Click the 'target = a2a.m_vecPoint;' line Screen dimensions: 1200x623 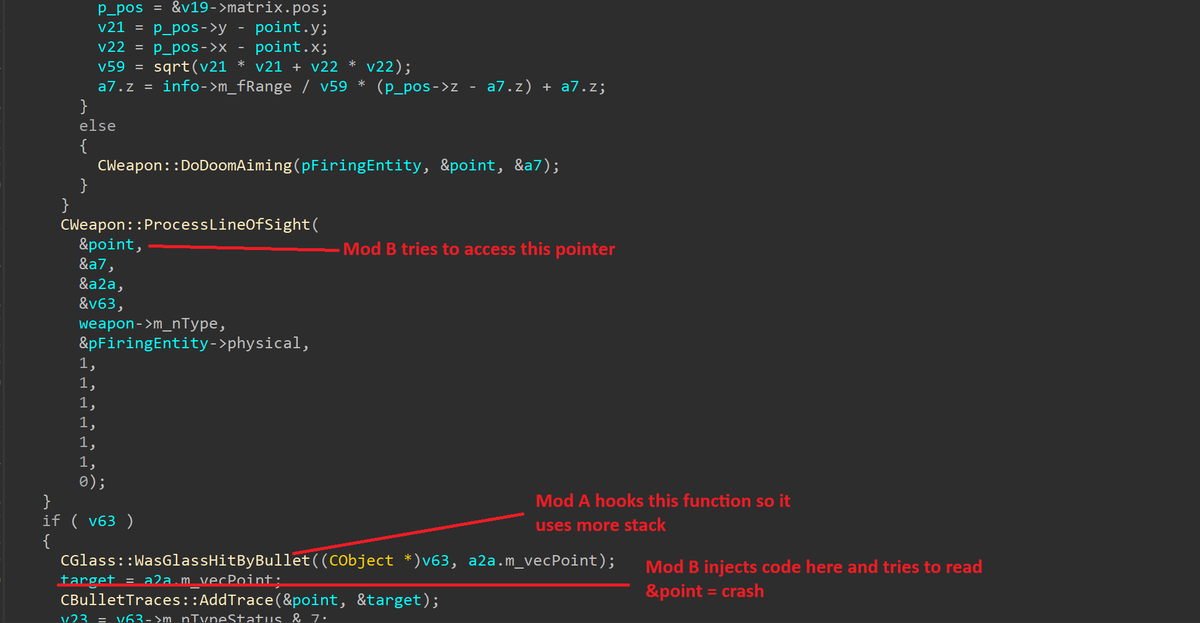coord(171,579)
